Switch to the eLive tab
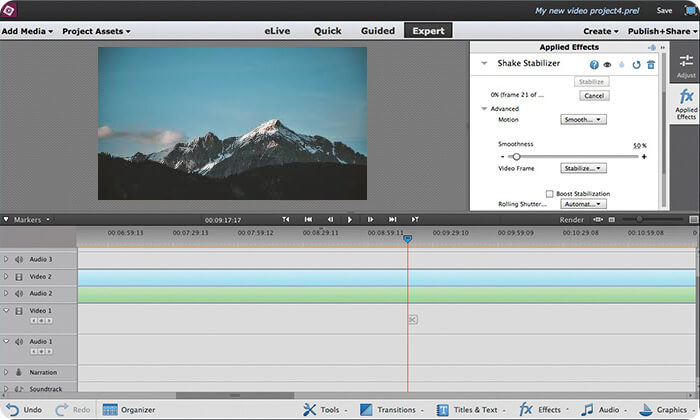 click(277, 31)
